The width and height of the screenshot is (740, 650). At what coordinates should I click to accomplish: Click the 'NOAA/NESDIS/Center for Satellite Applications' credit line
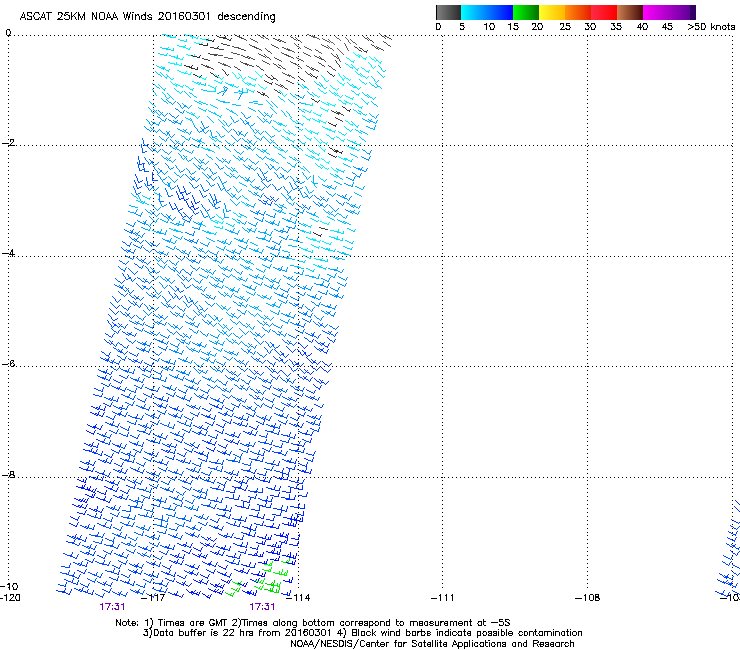pos(432,644)
